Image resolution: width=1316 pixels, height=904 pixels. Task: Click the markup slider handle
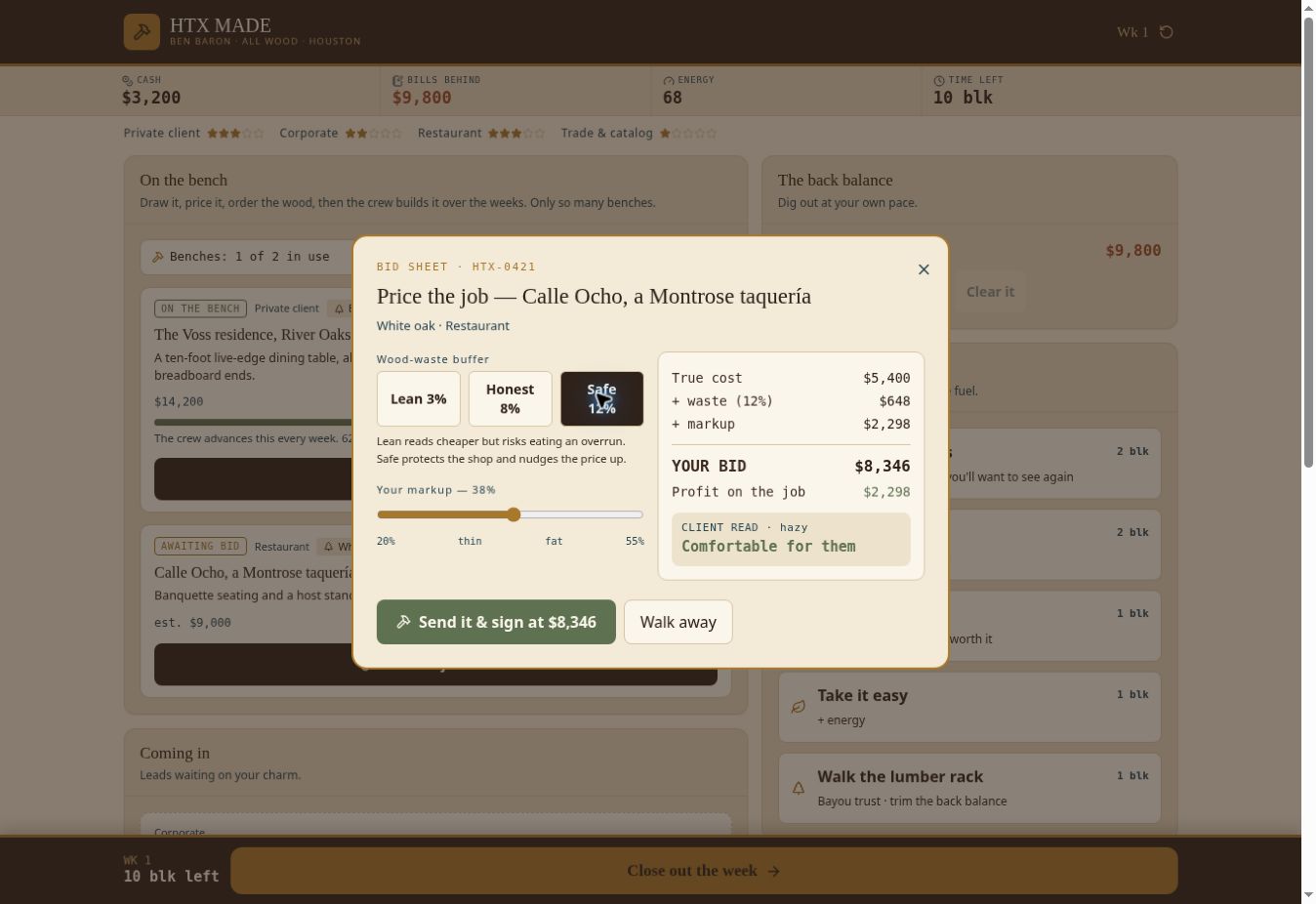click(514, 514)
